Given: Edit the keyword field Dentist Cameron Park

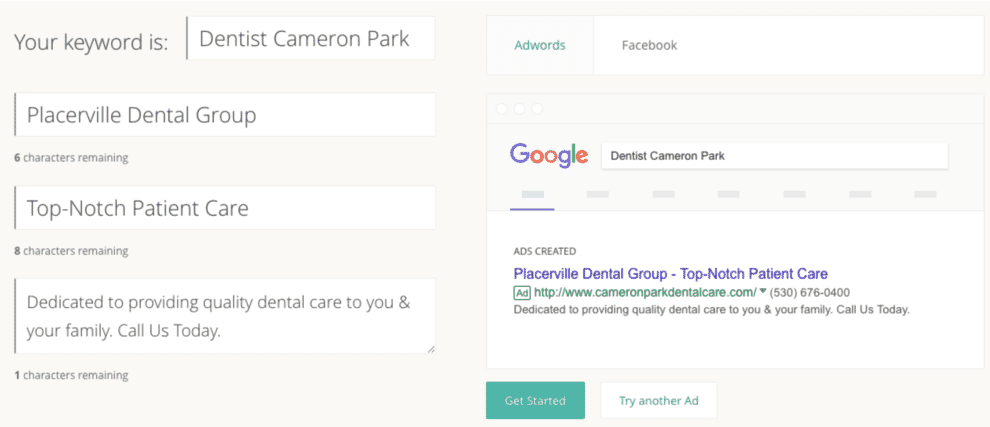Looking at the screenshot, I should [311, 39].
